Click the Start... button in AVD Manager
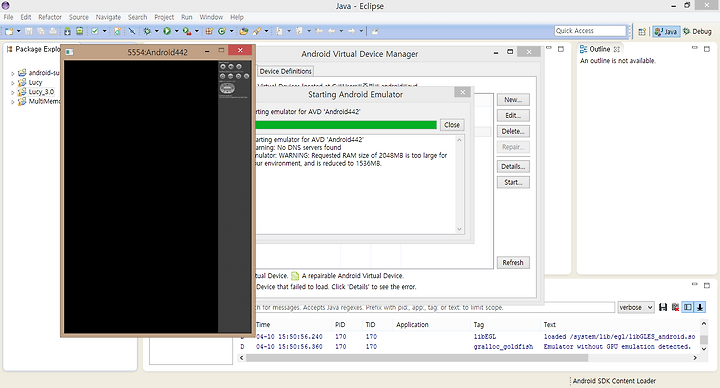The width and height of the screenshot is (720, 388). point(513,182)
